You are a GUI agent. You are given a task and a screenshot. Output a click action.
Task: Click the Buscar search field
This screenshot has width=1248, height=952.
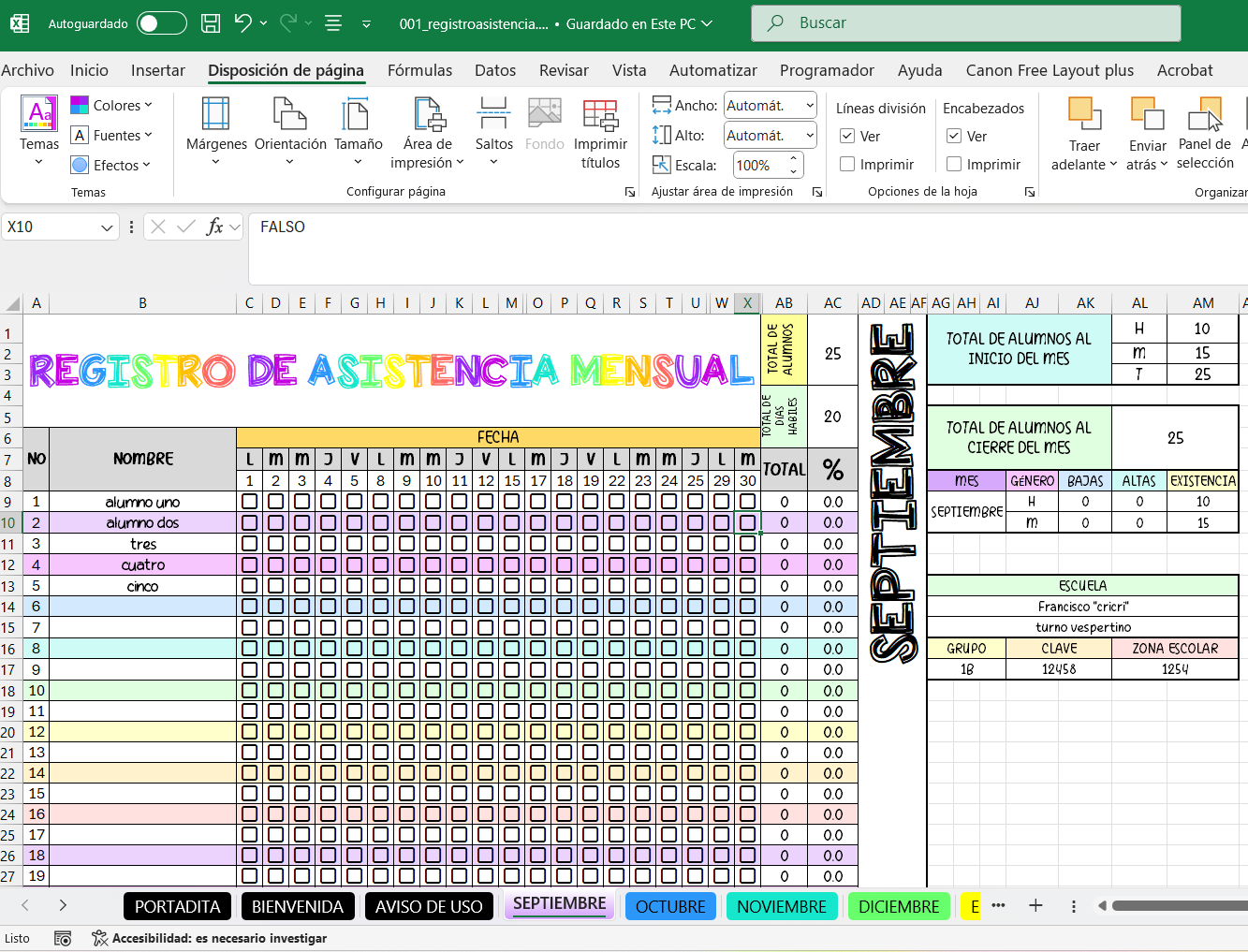[x=964, y=23]
